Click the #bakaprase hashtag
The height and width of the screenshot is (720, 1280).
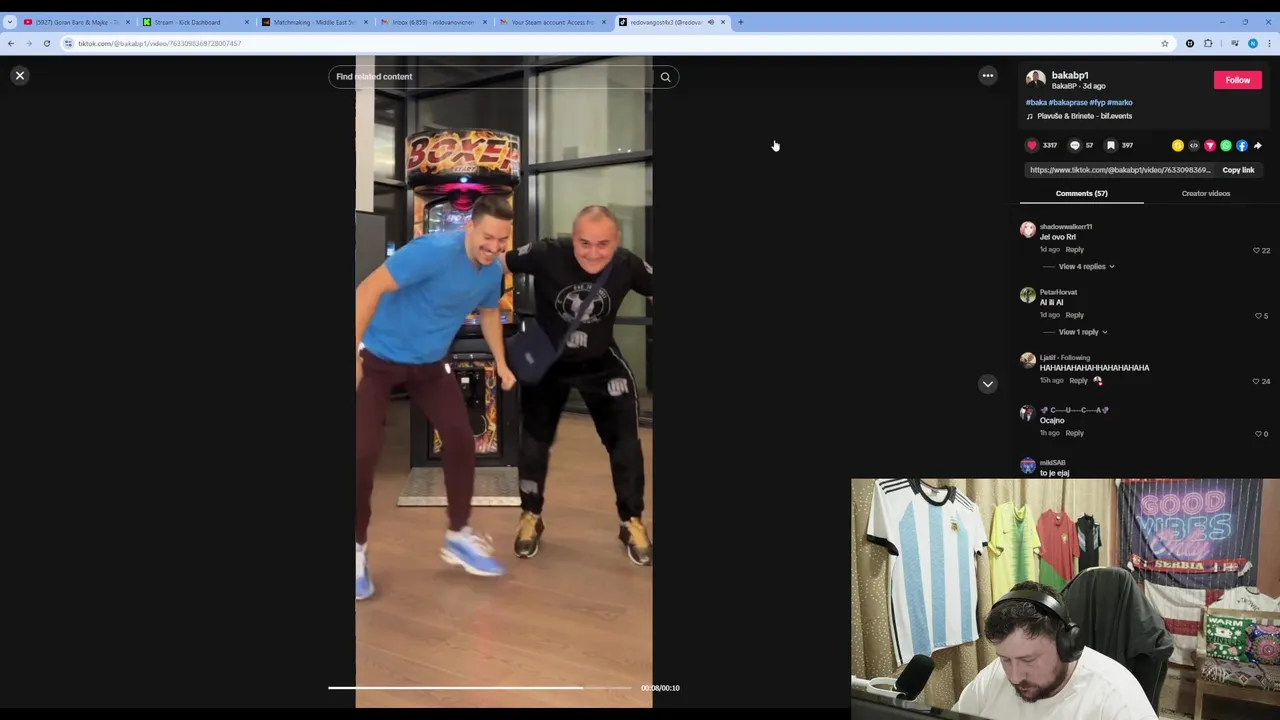(1068, 102)
